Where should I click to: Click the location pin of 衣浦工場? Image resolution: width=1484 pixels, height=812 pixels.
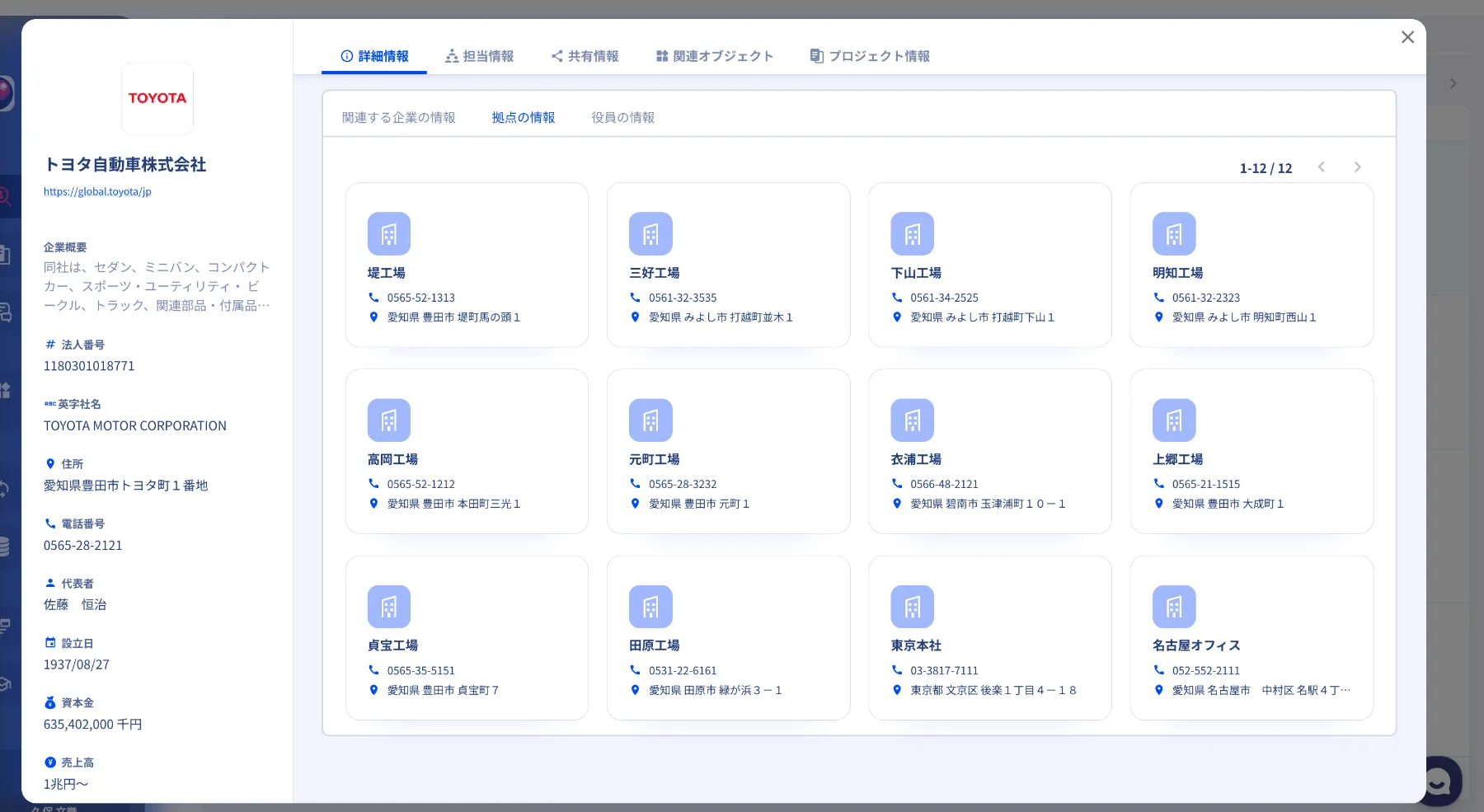pos(897,504)
